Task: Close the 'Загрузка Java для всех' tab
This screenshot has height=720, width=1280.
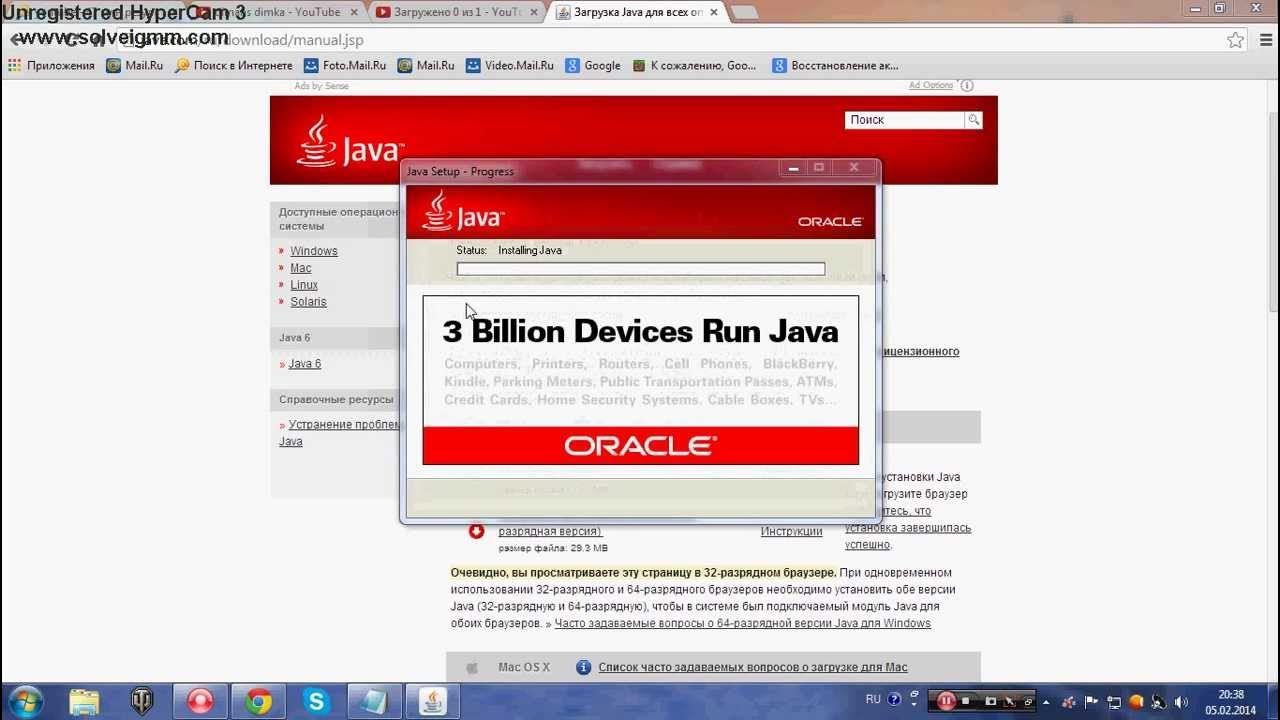Action: [x=712, y=12]
